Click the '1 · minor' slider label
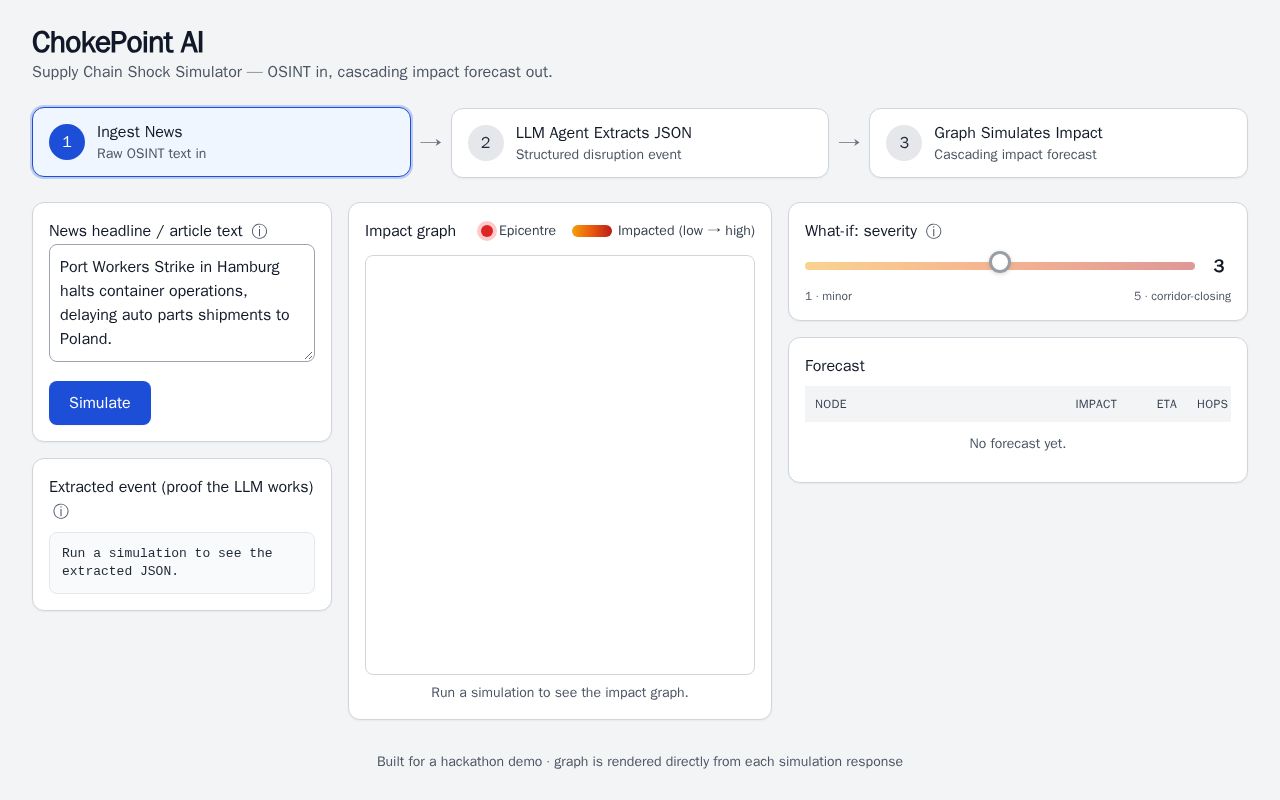The image size is (1280, 800). (829, 296)
